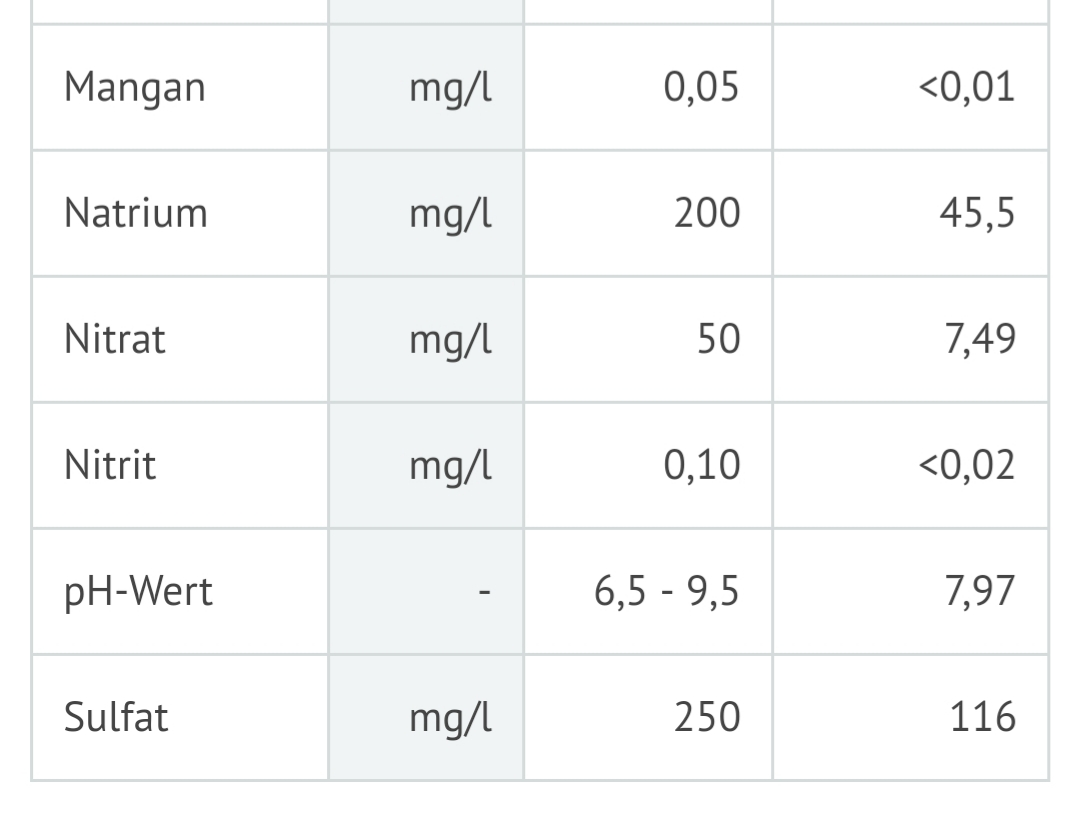The height and width of the screenshot is (820, 1076).
Task: Select Nitrit's measured value <0,02
Action: pos(966,465)
